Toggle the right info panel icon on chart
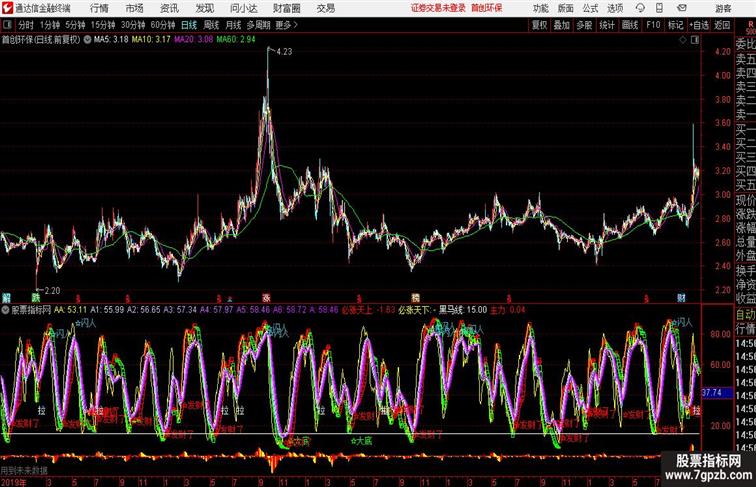This screenshot has width=756, height=487. (695, 40)
